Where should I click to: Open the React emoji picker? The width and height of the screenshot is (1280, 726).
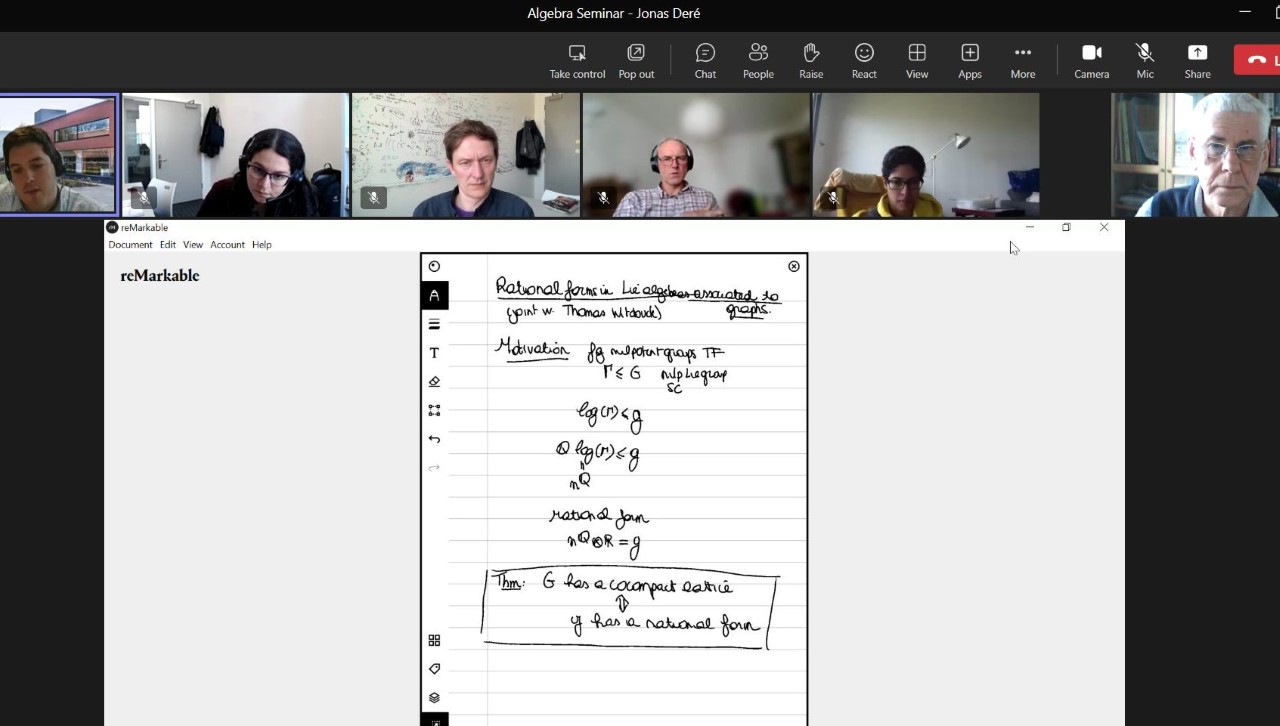coord(864,60)
